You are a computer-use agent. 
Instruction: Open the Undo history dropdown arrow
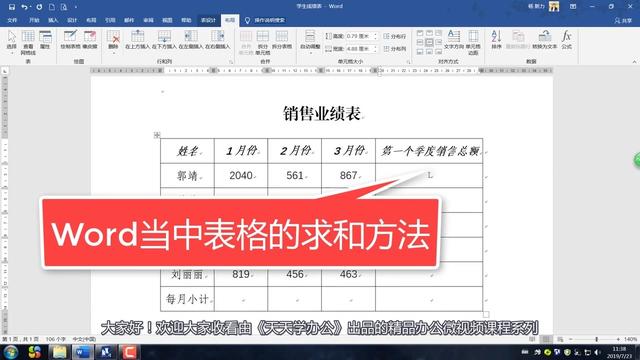point(31,7)
